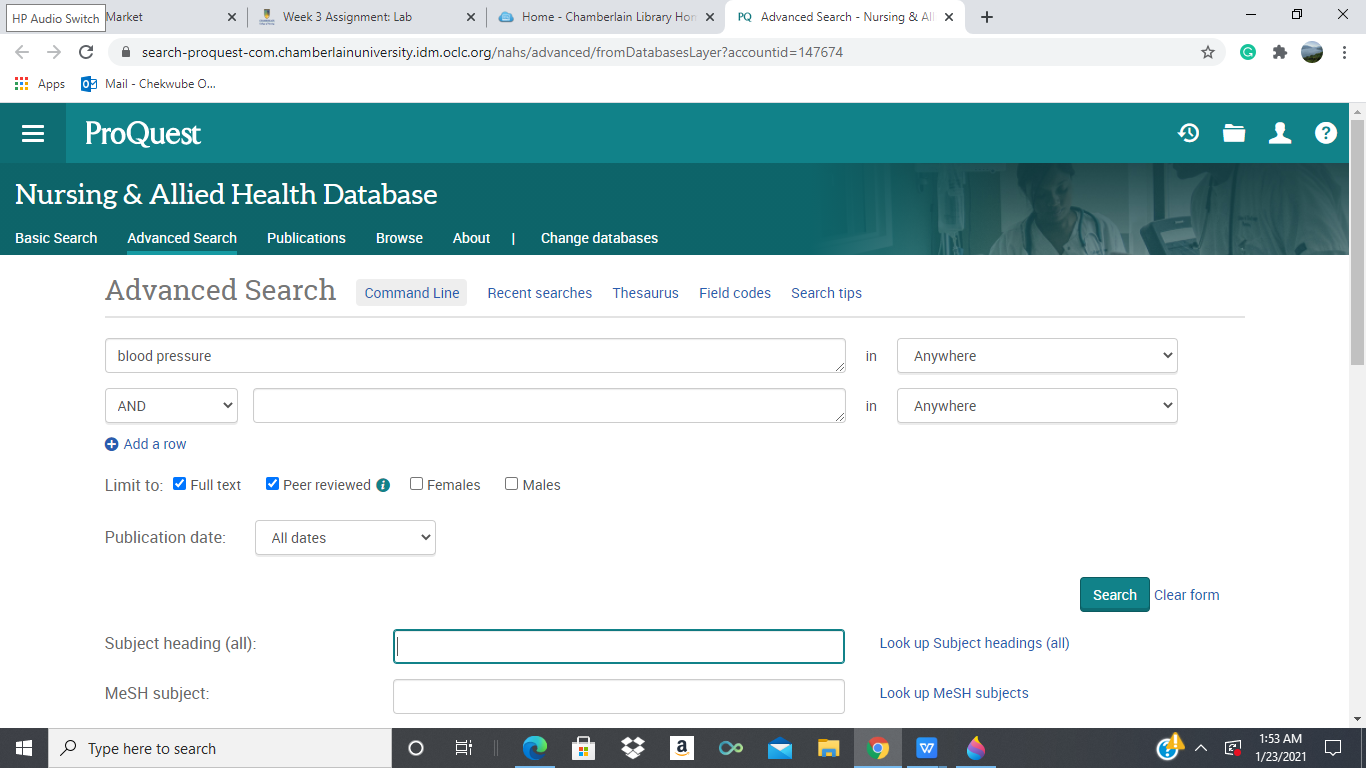
Task: Open File Explorer from the taskbar
Action: (x=829, y=748)
